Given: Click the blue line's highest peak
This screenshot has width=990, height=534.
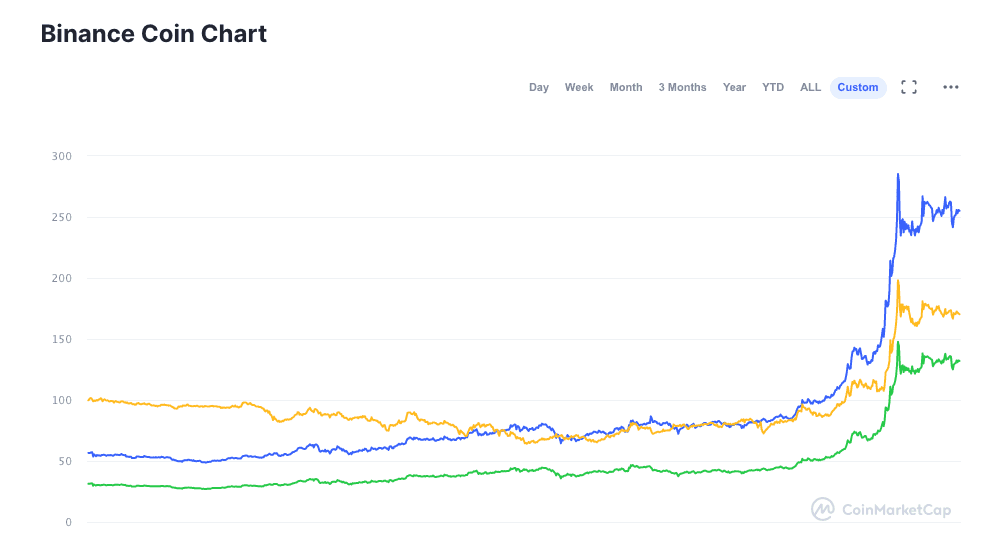Looking at the screenshot, I should [x=898, y=175].
